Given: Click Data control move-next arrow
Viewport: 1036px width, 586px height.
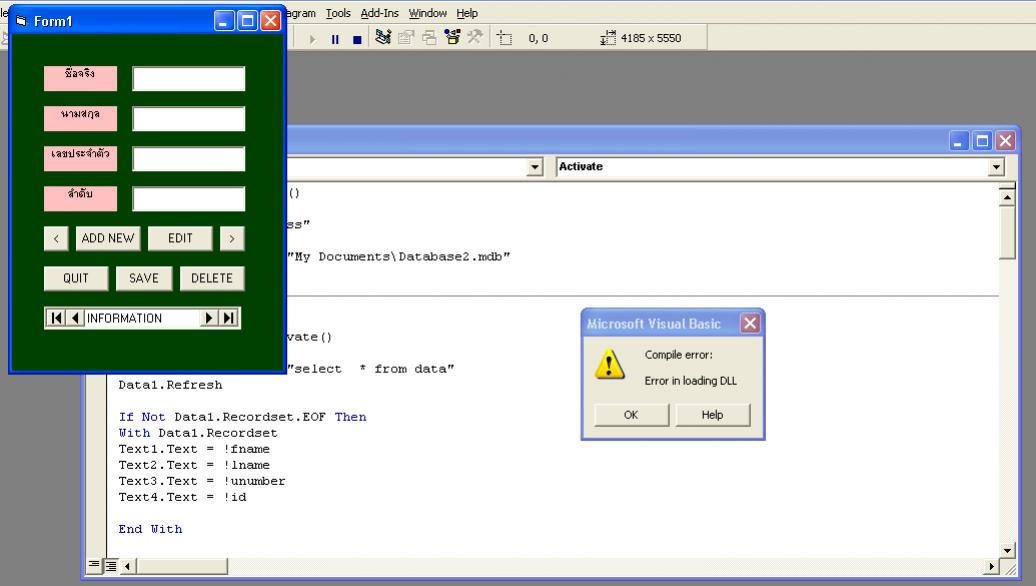Looking at the screenshot, I should (209, 318).
